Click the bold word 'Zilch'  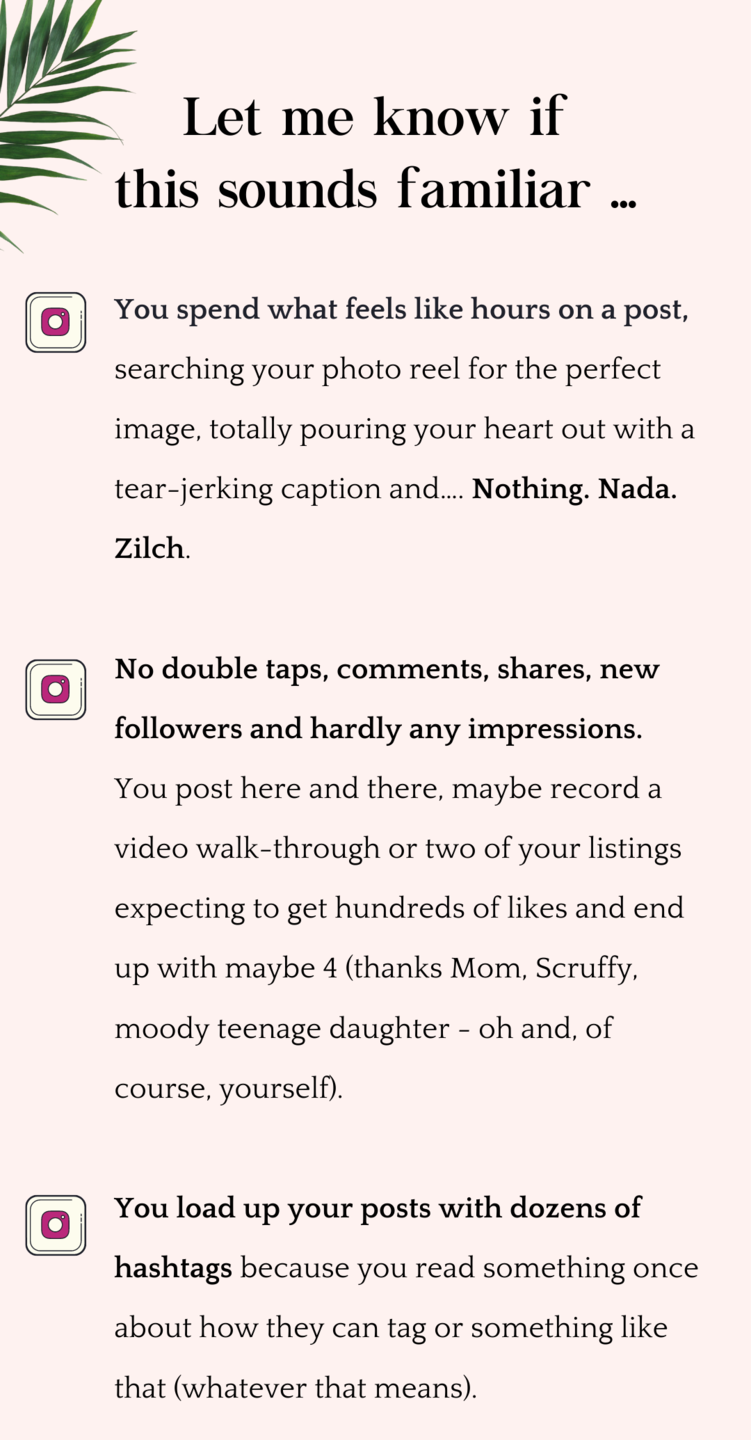tap(149, 548)
